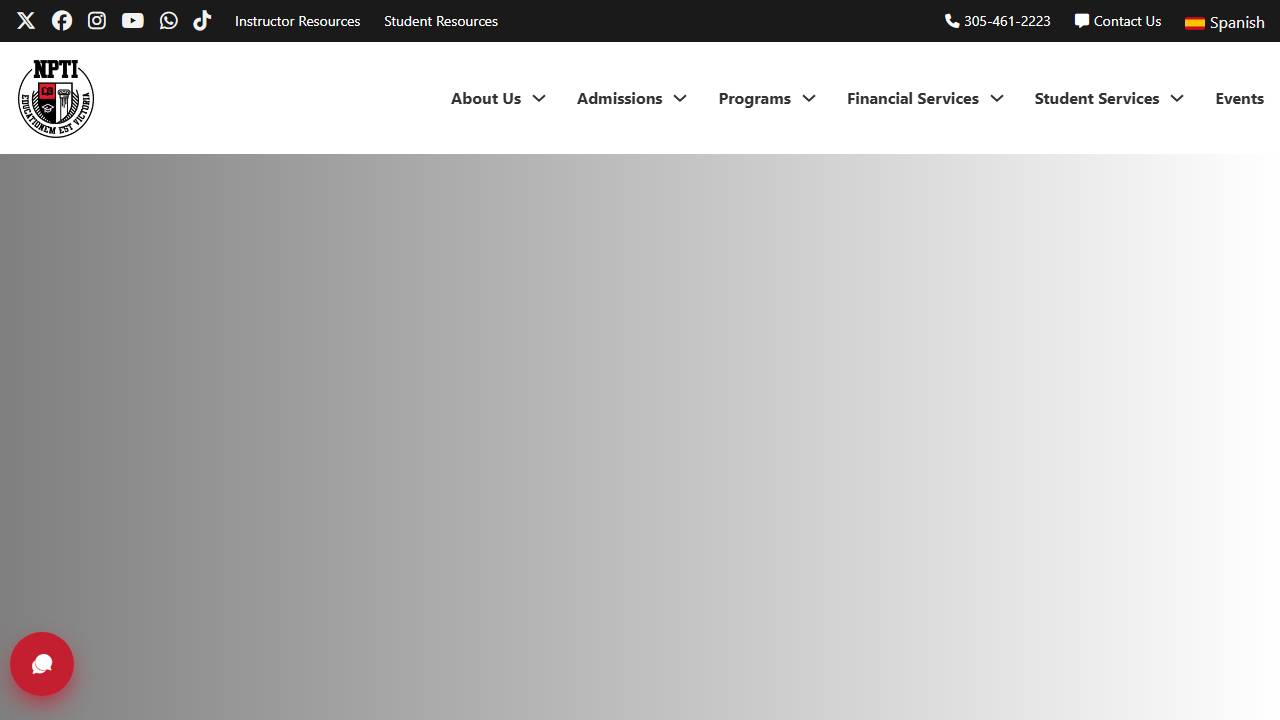Click the Spanish flag icon
Viewport: 1280px width, 720px height.
(x=1194, y=23)
